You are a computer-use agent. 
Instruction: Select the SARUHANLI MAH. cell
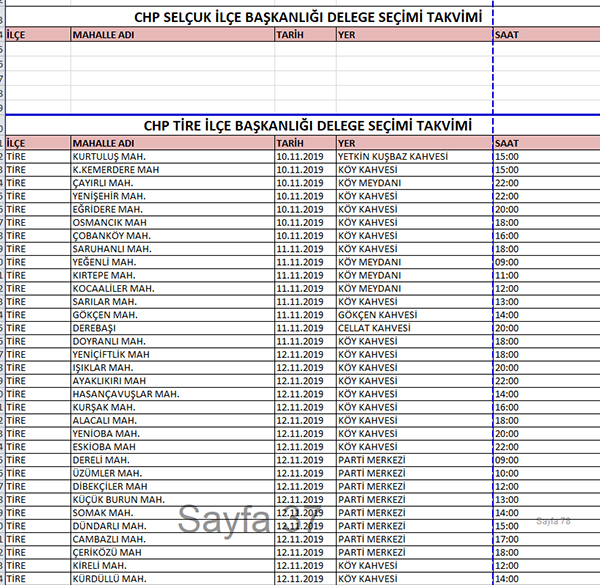pos(173,249)
